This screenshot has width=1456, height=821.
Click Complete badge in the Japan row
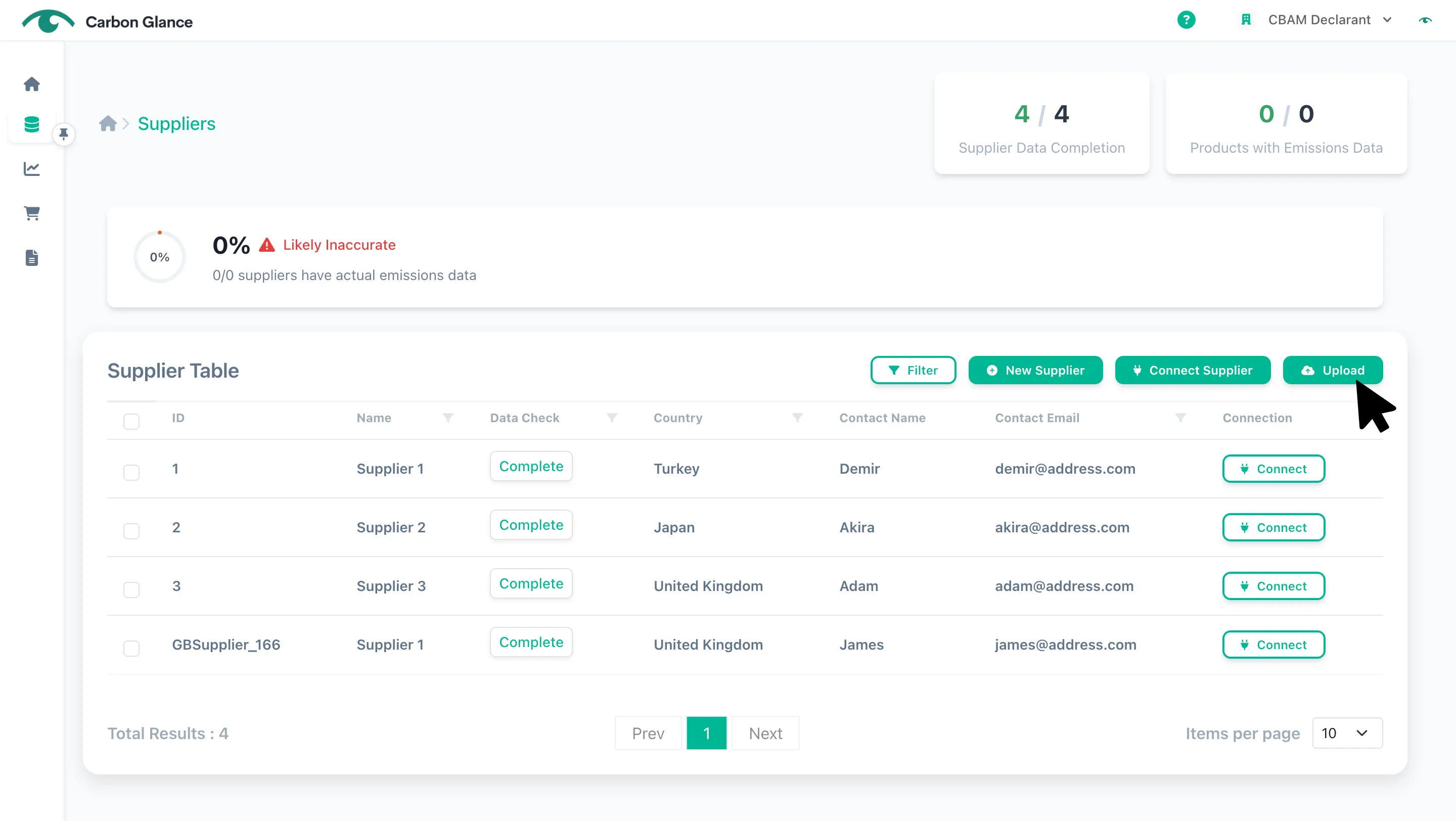click(x=531, y=525)
